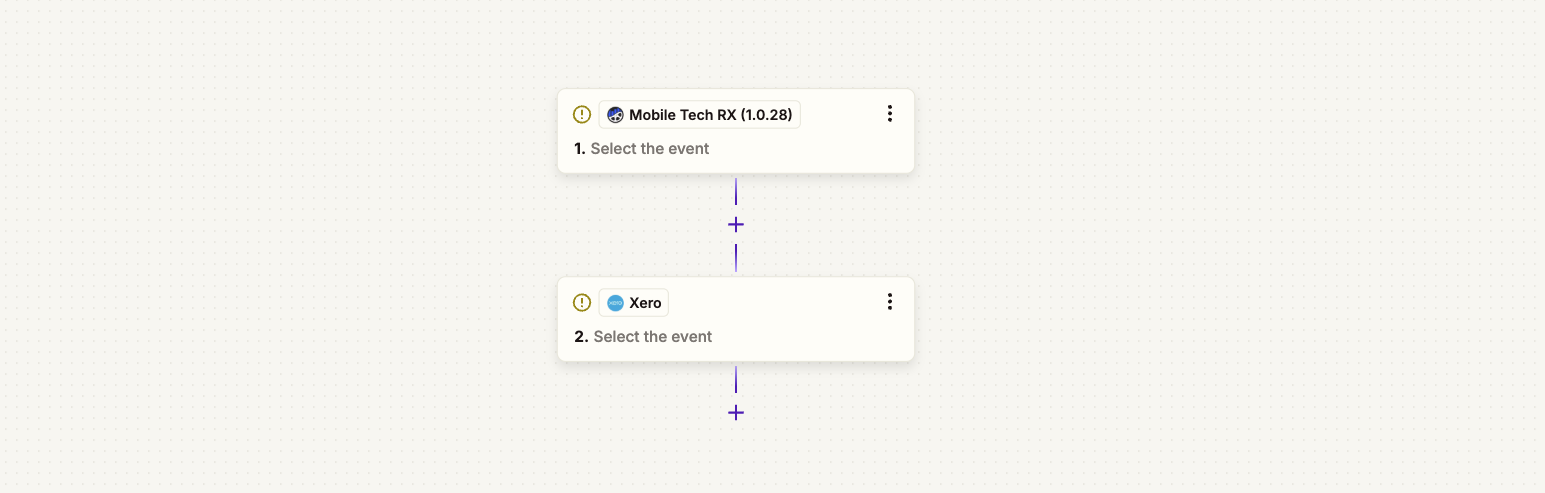
Task: Click the warning icon on Mobile Tech RX step
Action: click(x=582, y=115)
